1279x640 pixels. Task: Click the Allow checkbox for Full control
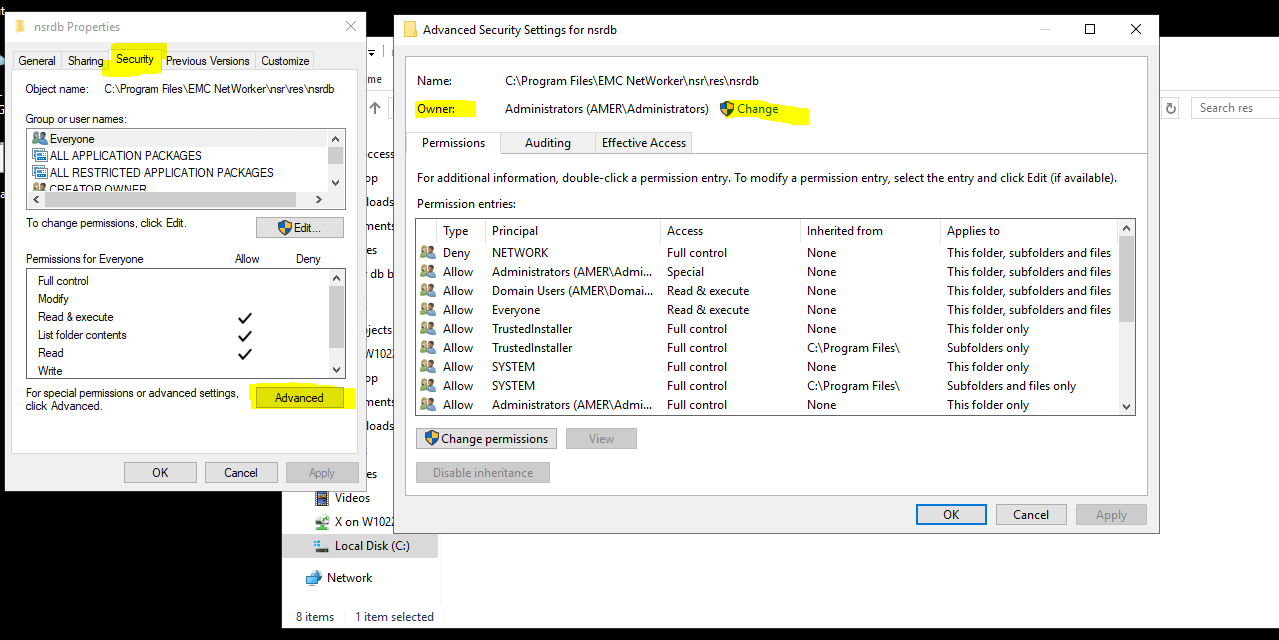pyautogui.click(x=247, y=280)
